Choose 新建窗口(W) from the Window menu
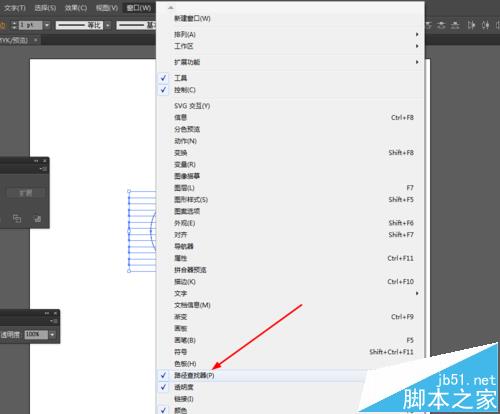Image resolution: width=500 pixels, height=414 pixels. click(290, 18)
